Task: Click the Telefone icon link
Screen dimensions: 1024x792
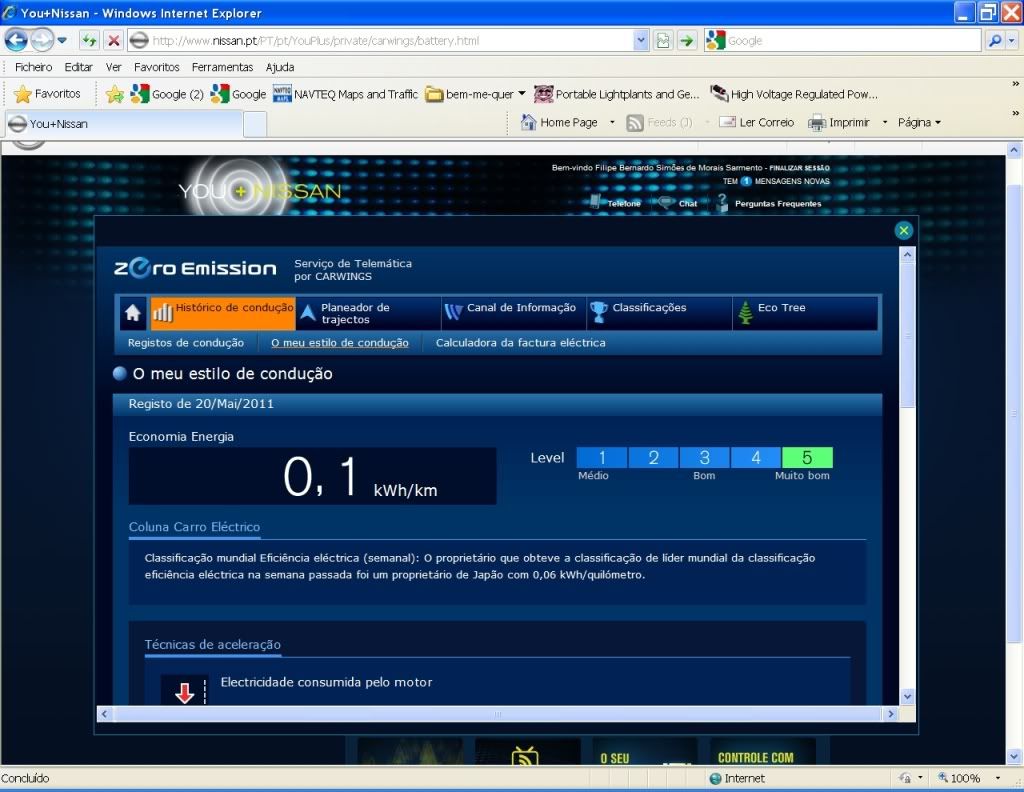Action: pos(616,202)
